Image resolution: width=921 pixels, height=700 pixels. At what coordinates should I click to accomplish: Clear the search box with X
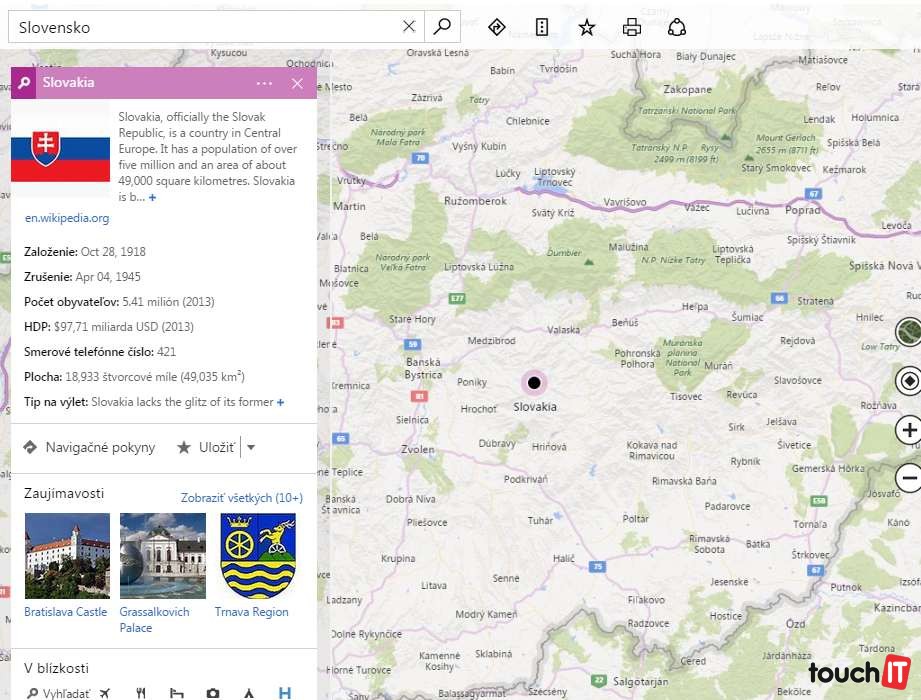(409, 27)
